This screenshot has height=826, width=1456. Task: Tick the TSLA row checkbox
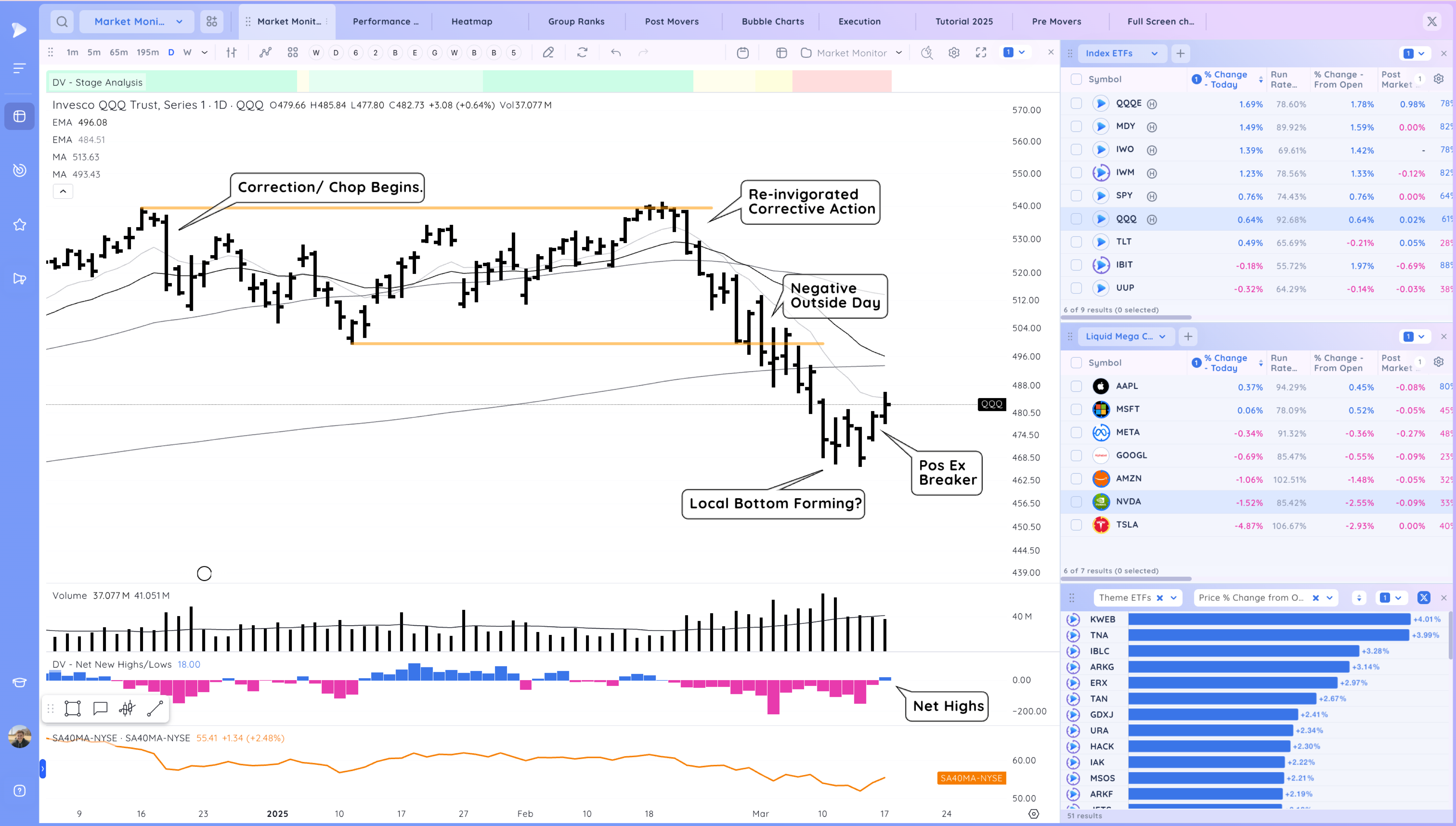1076,525
